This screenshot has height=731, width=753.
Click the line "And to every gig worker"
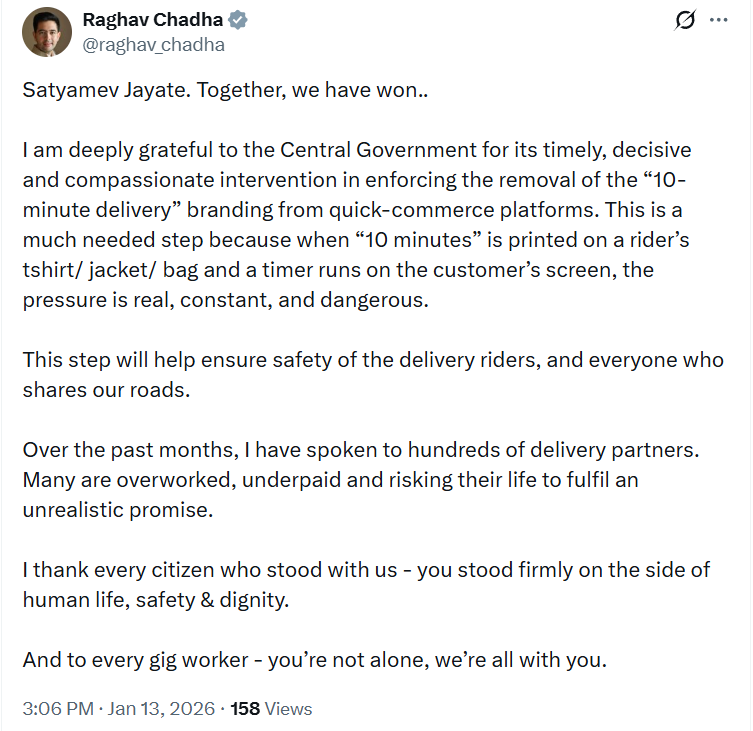pos(315,659)
